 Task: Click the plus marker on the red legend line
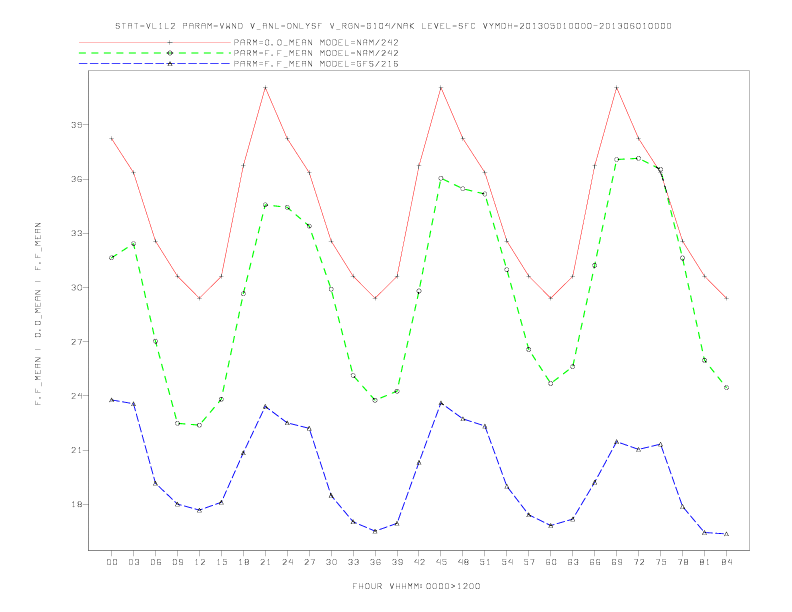(x=170, y=42)
